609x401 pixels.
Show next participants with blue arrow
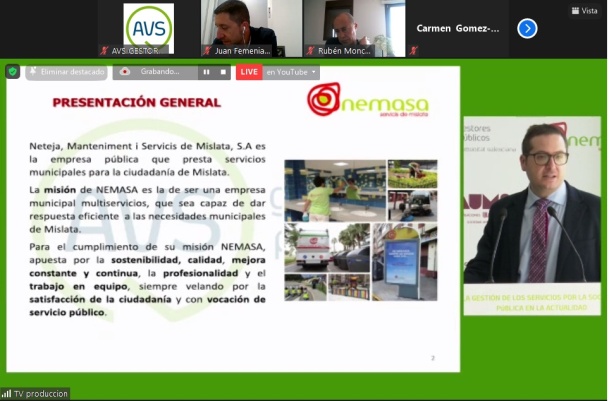point(527,28)
